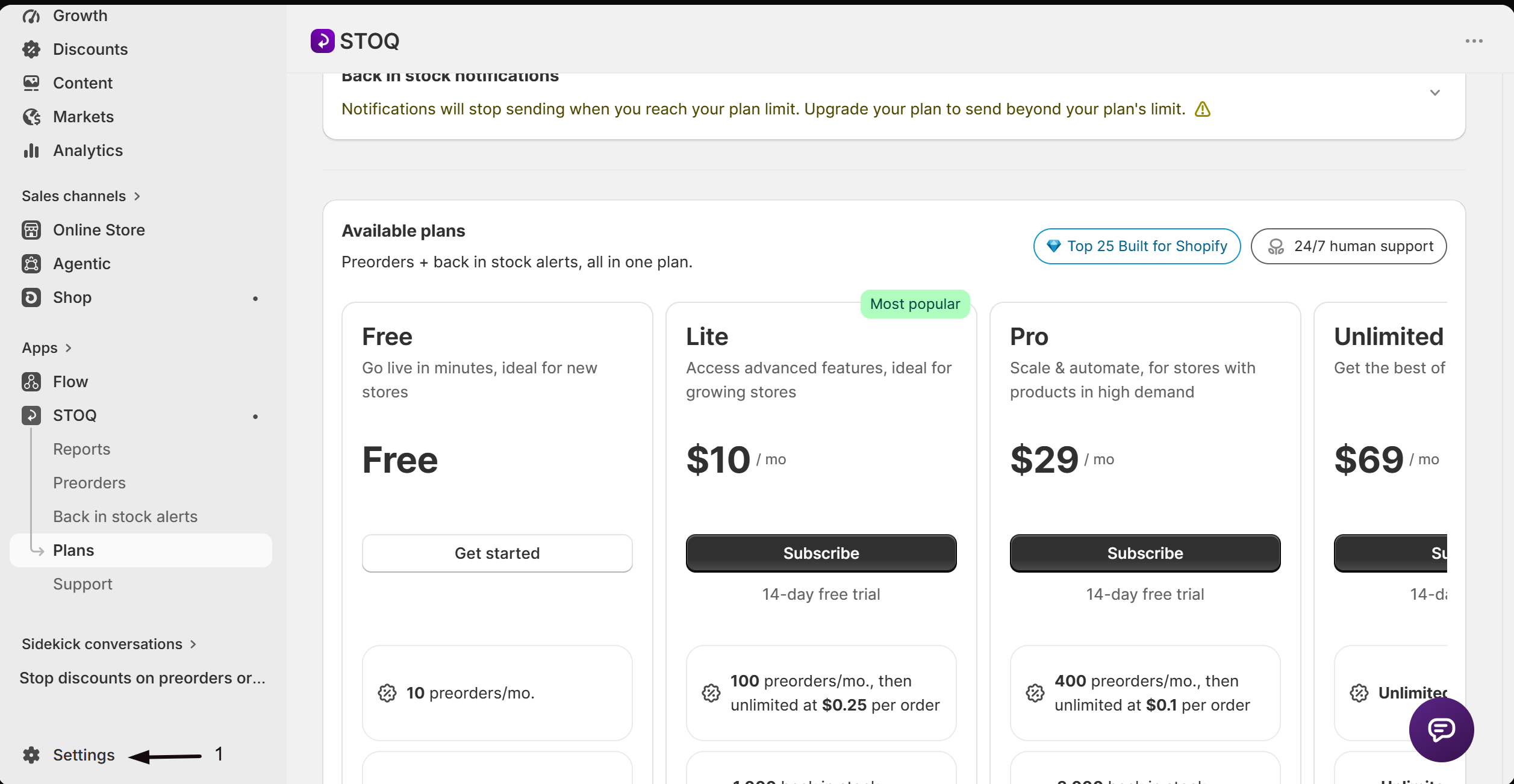This screenshot has height=784, width=1514.
Task: Click the badge icon in Unlimited plan feature
Action: click(x=1359, y=693)
